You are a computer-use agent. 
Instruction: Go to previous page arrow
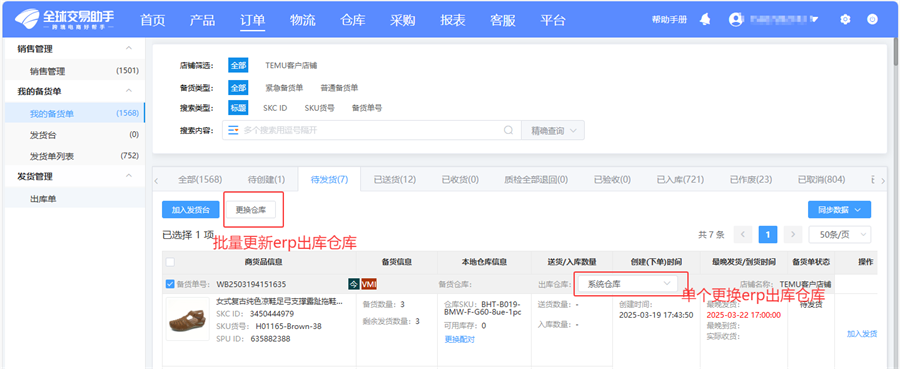[743, 235]
